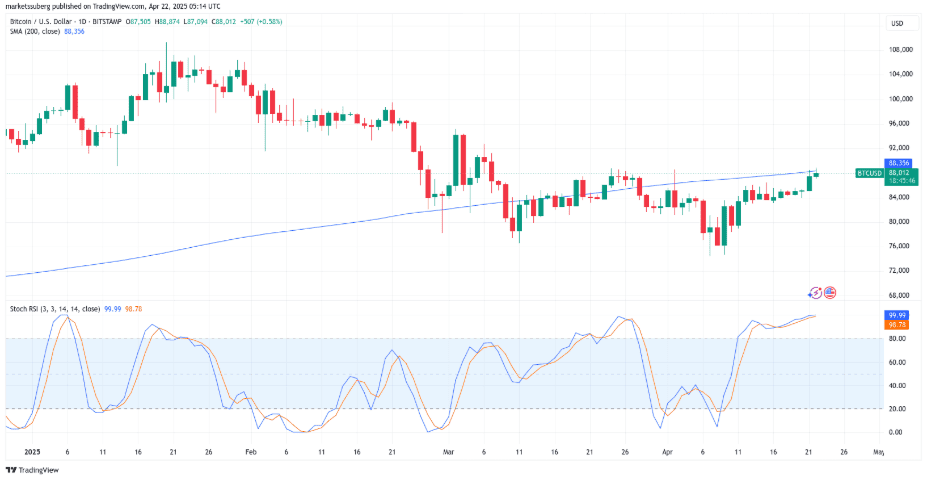Open the USD currency label on price axis

[x=895, y=24]
